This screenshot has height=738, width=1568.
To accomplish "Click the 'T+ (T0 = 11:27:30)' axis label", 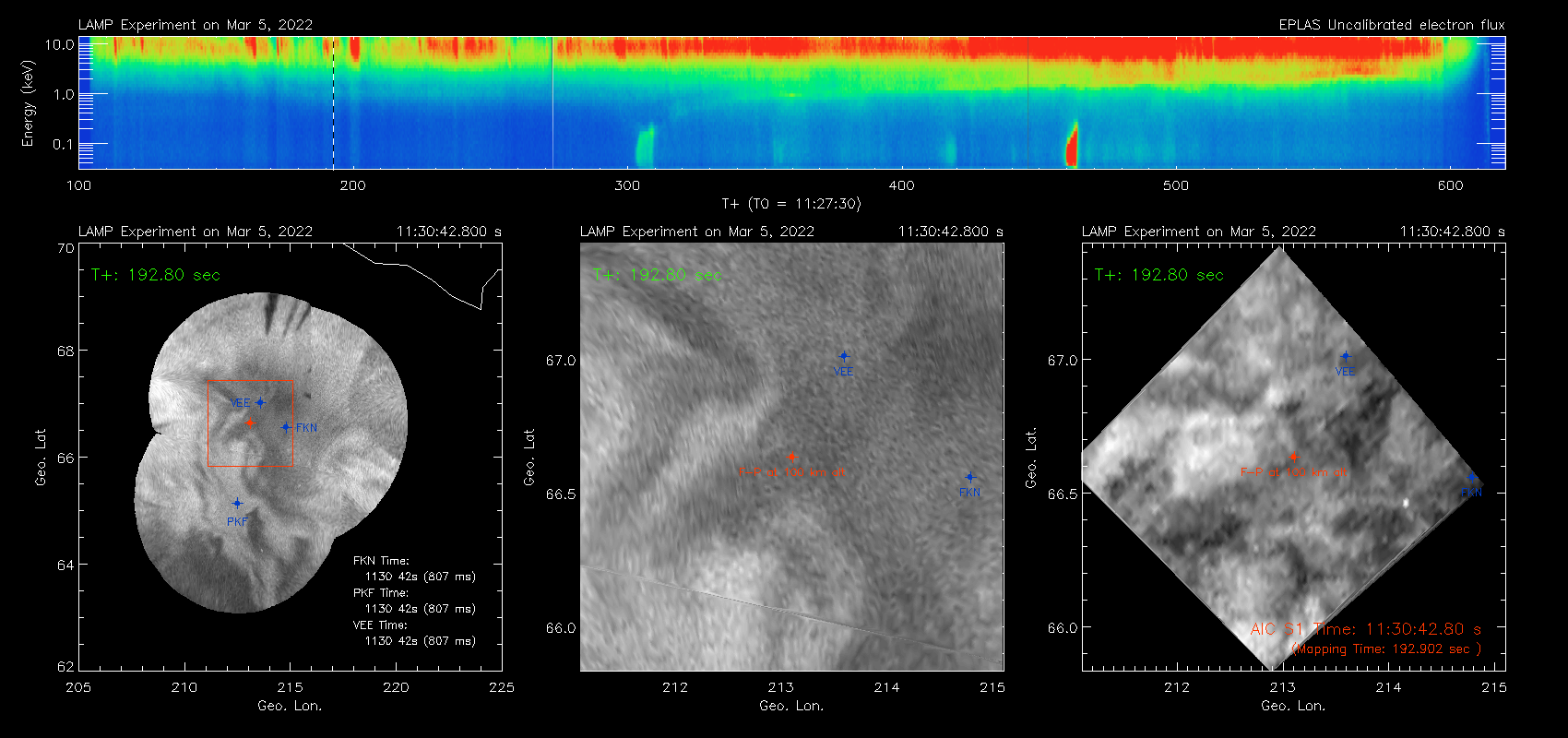I will [x=790, y=204].
